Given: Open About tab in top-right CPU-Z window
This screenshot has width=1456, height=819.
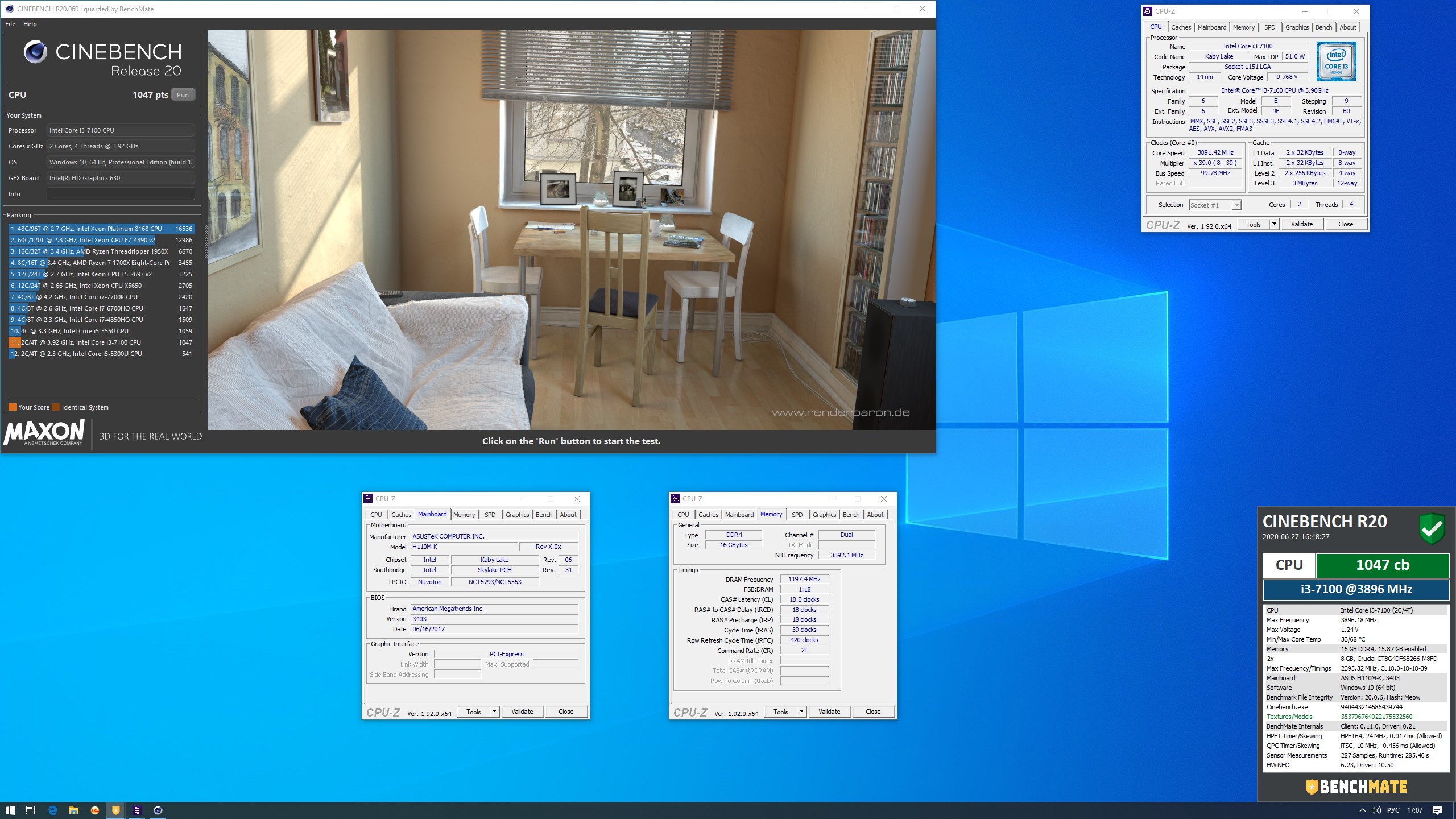Looking at the screenshot, I should [1347, 27].
